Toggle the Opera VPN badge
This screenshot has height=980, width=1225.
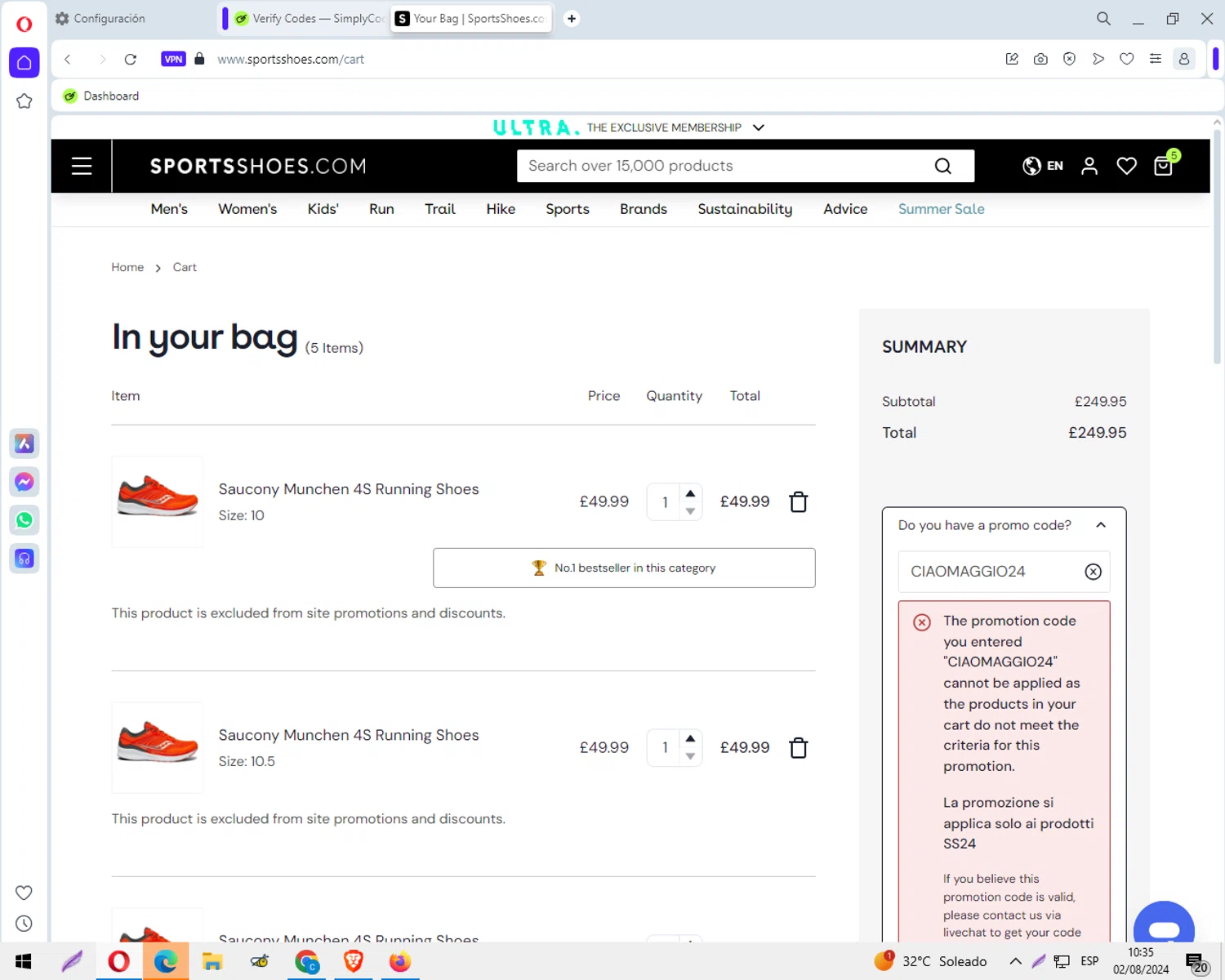(173, 59)
